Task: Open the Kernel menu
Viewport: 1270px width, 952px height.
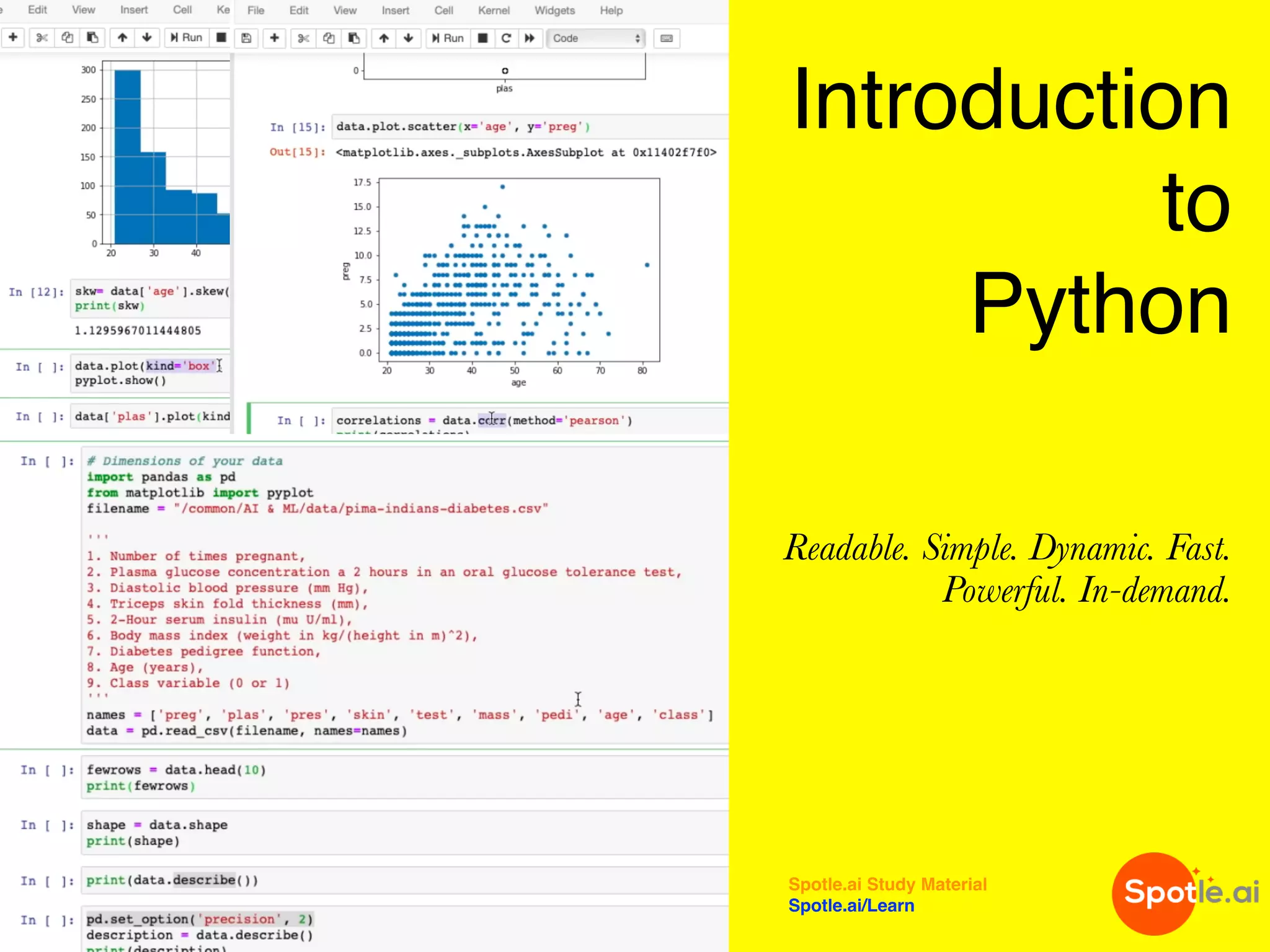Action: coord(494,11)
